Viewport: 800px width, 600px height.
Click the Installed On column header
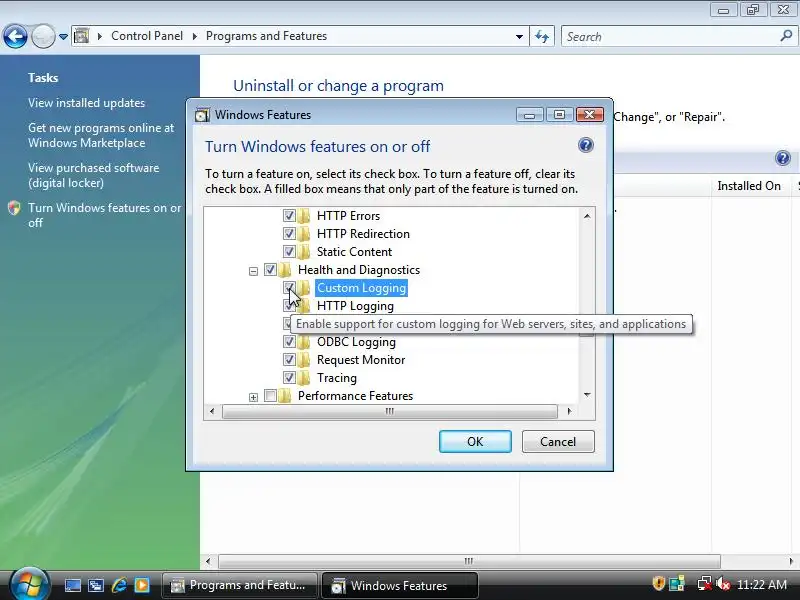[748, 186]
